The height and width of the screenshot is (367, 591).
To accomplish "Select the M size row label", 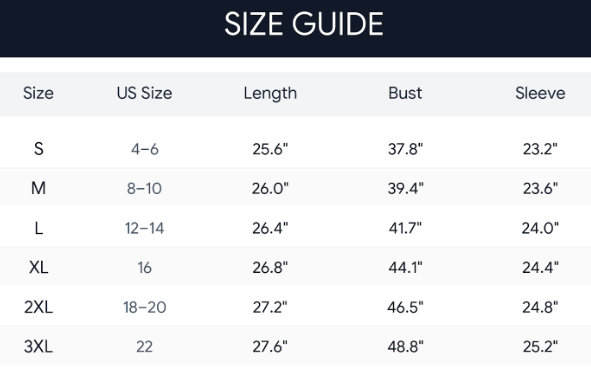I will 38,188.
